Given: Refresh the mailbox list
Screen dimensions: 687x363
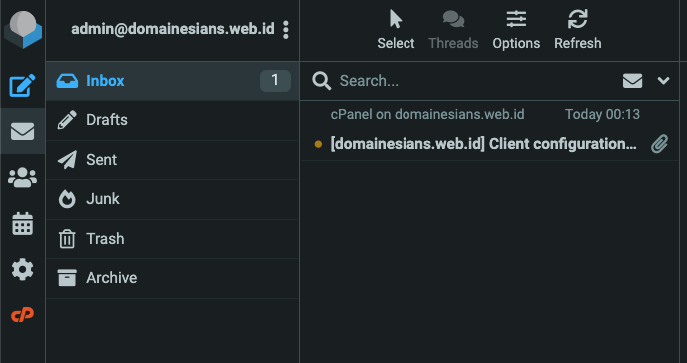Looking at the screenshot, I should click(577, 30).
